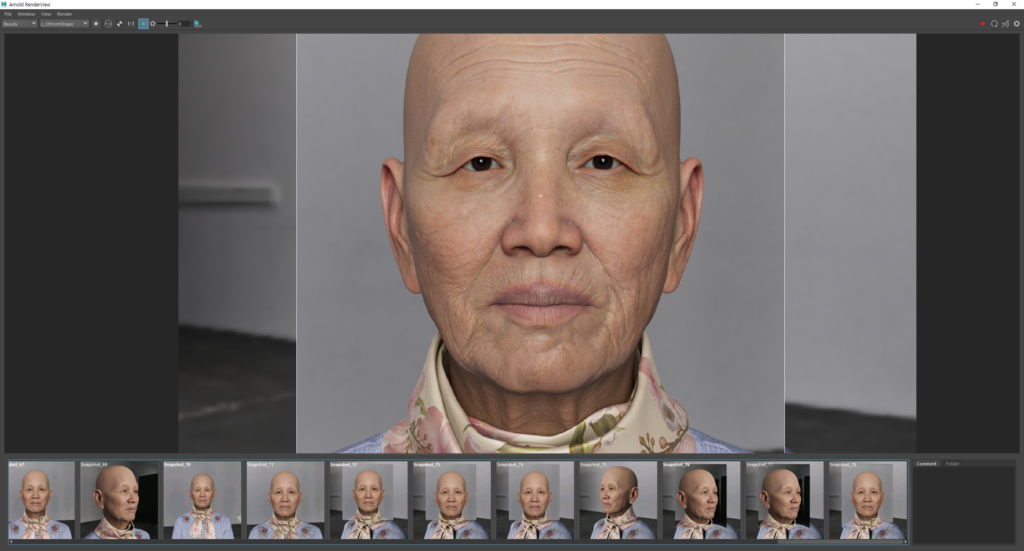Open the View menu

[46, 14]
